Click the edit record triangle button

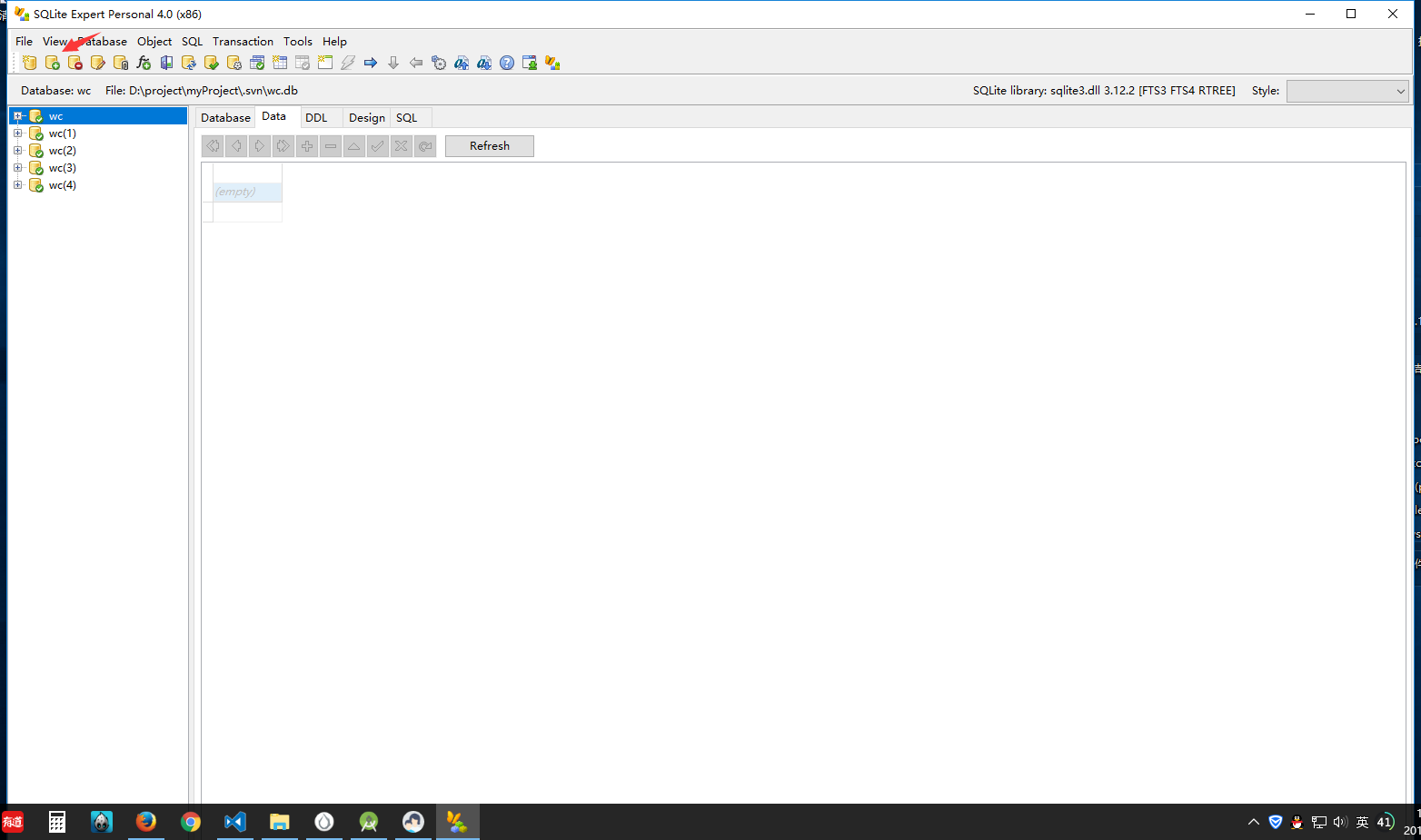pos(354,146)
